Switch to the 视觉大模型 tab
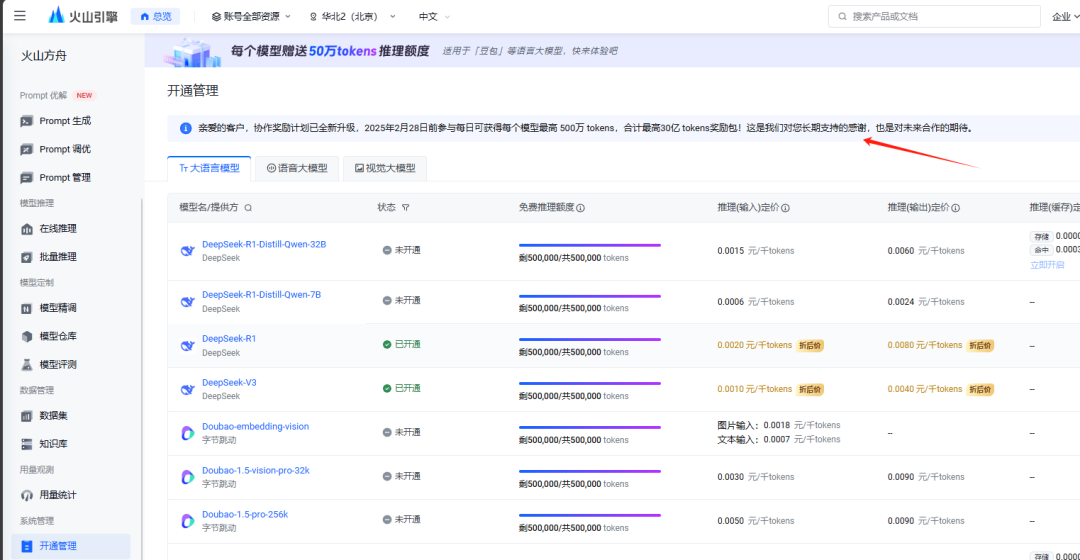 coord(385,168)
